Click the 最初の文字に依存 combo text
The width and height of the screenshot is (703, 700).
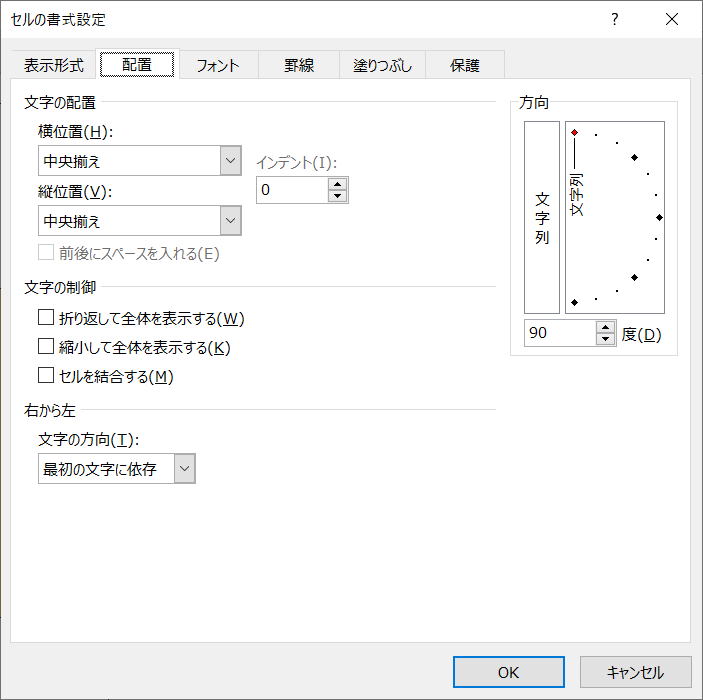click(x=100, y=469)
